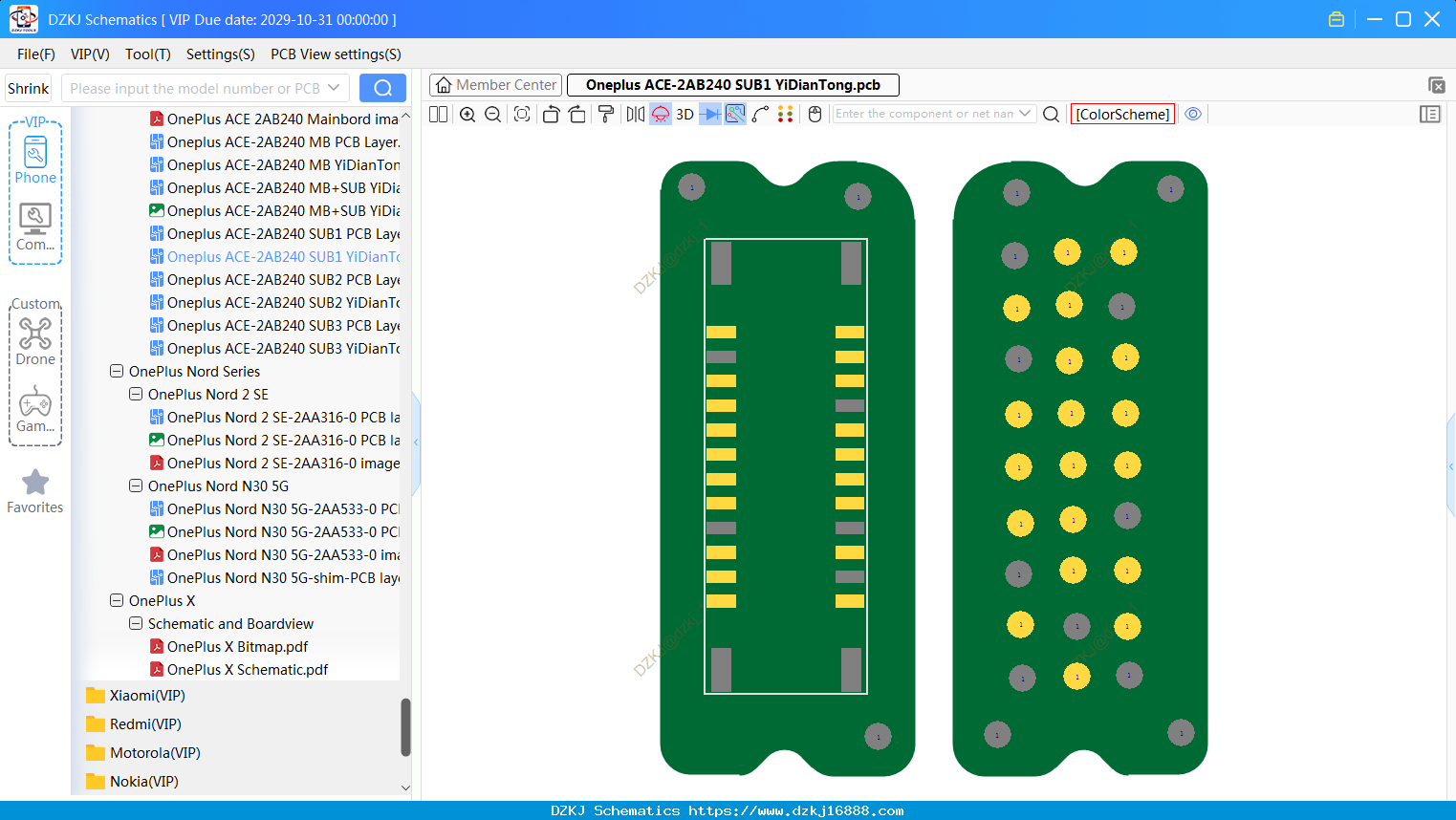Open the [ColorScheme] settings

1122,114
